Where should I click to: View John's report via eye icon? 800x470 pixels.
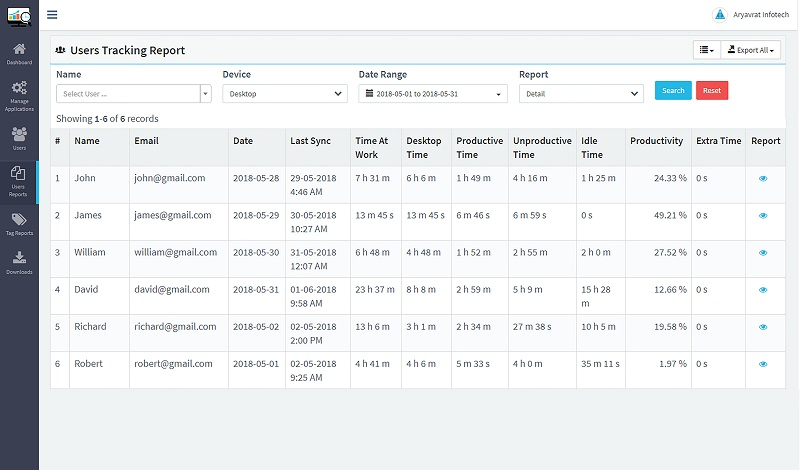tap(763, 178)
